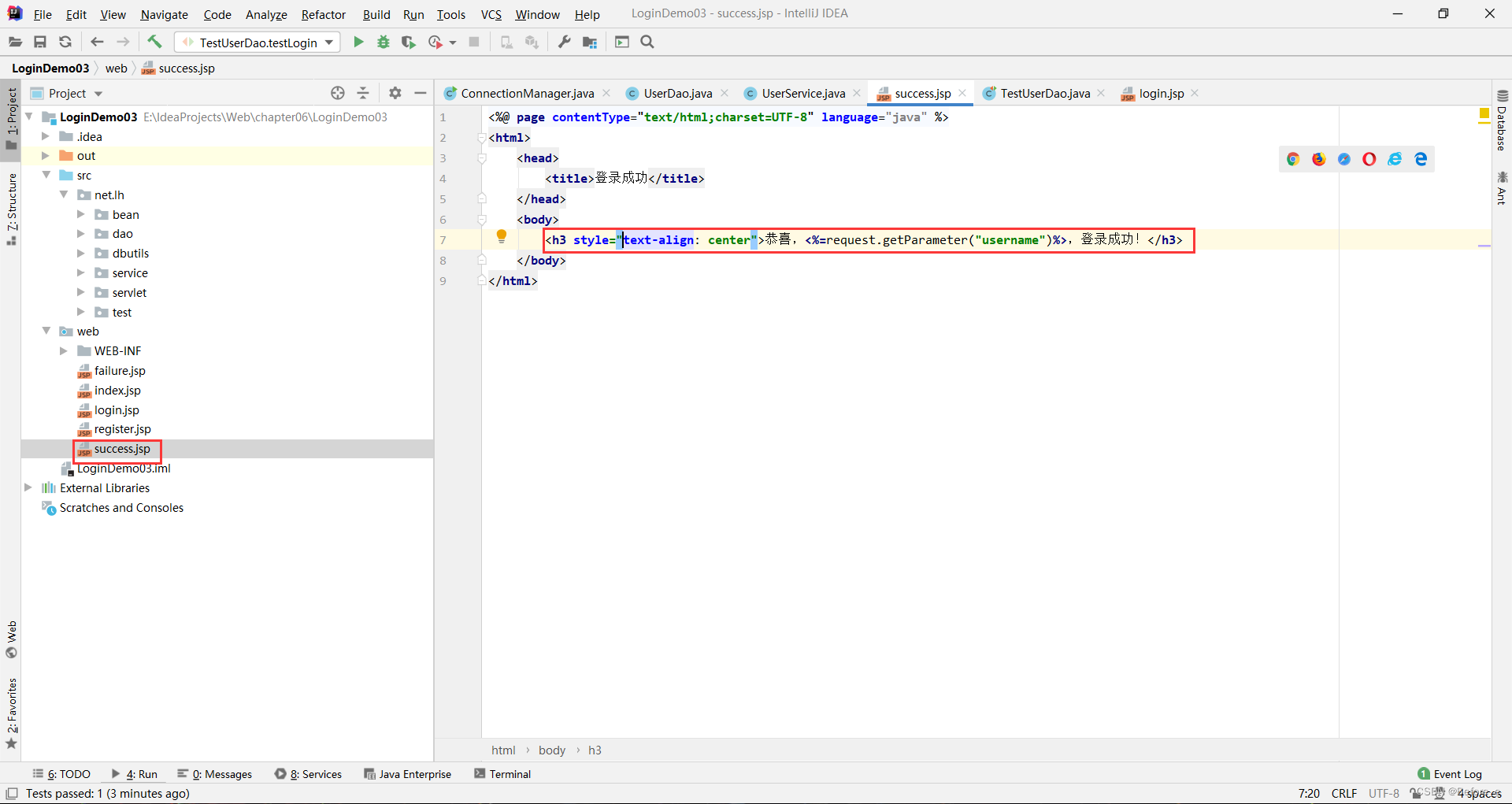Open the Search Everywhere magnifier

point(647,42)
